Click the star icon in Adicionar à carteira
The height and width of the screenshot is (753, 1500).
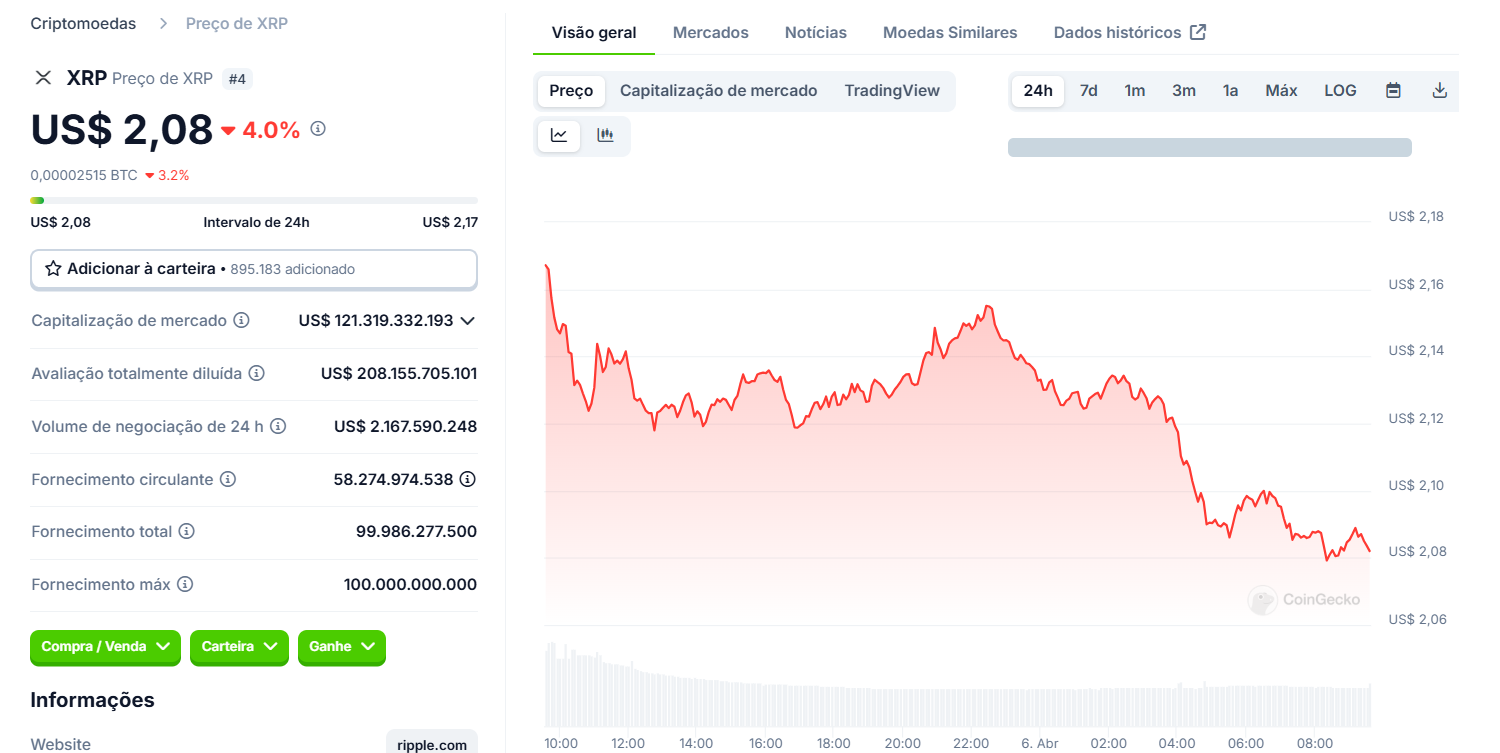pyautogui.click(x=54, y=269)
